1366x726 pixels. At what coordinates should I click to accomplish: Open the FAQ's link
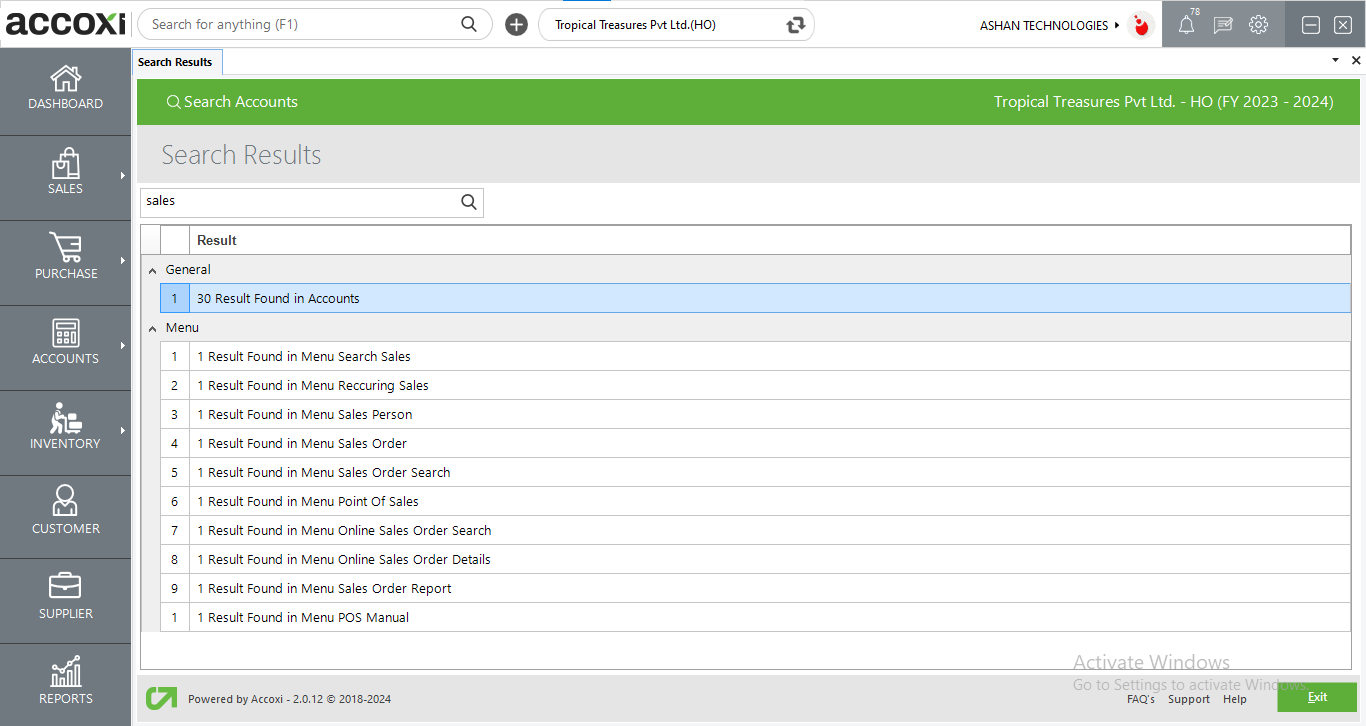point(1141,699)
